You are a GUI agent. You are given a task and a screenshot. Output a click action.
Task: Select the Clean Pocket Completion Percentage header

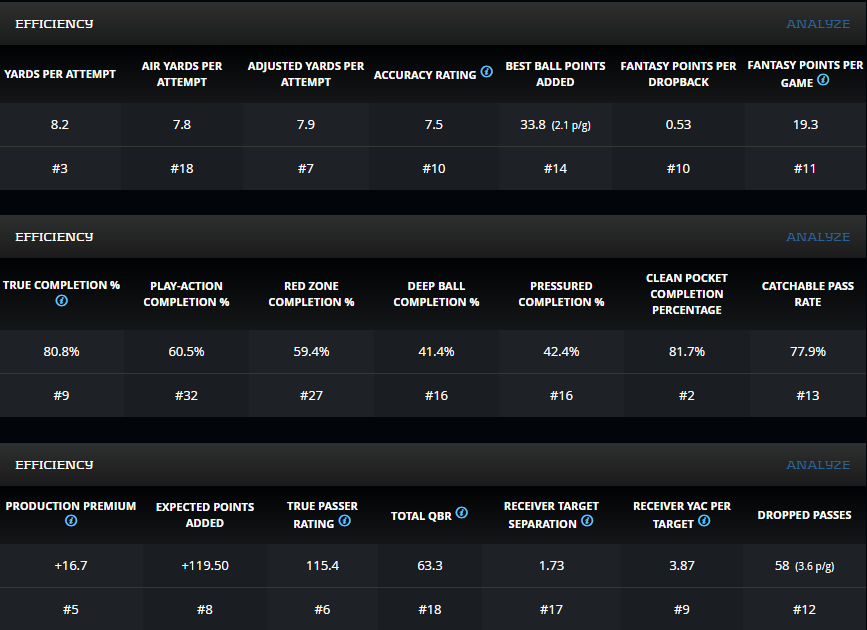coord(685,294)
